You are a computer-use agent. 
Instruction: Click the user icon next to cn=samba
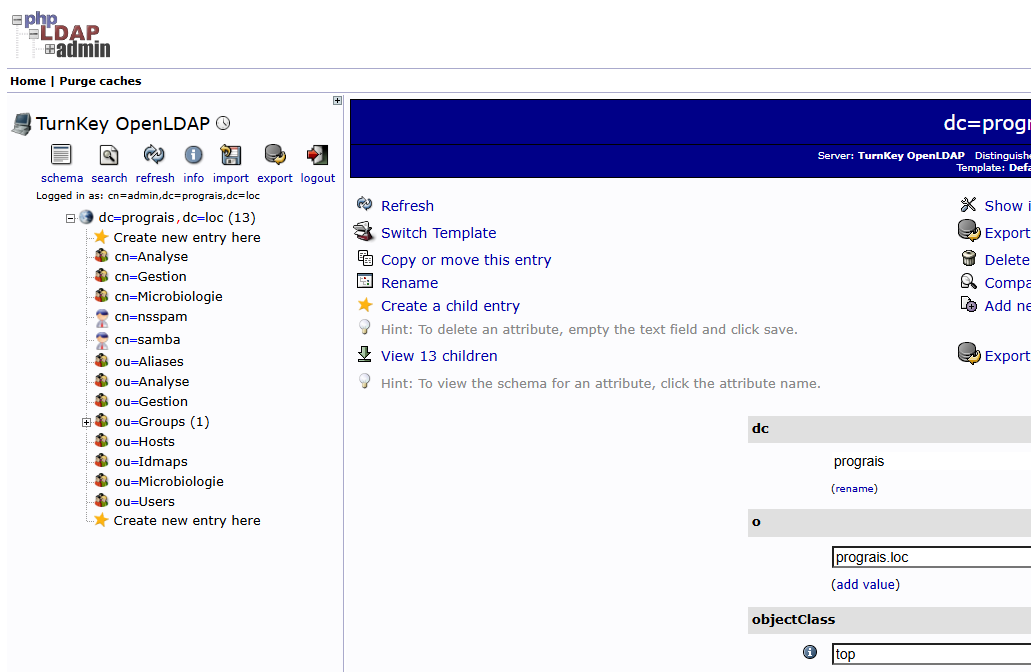(102, 341)
